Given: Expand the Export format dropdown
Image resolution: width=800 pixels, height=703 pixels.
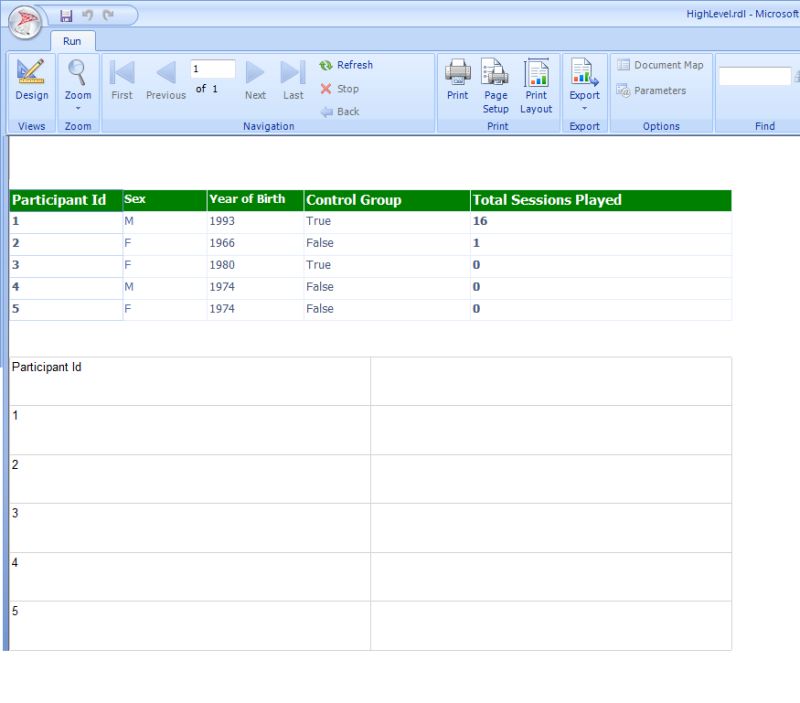Looking at the screenshot, I should tap(584, 106).
